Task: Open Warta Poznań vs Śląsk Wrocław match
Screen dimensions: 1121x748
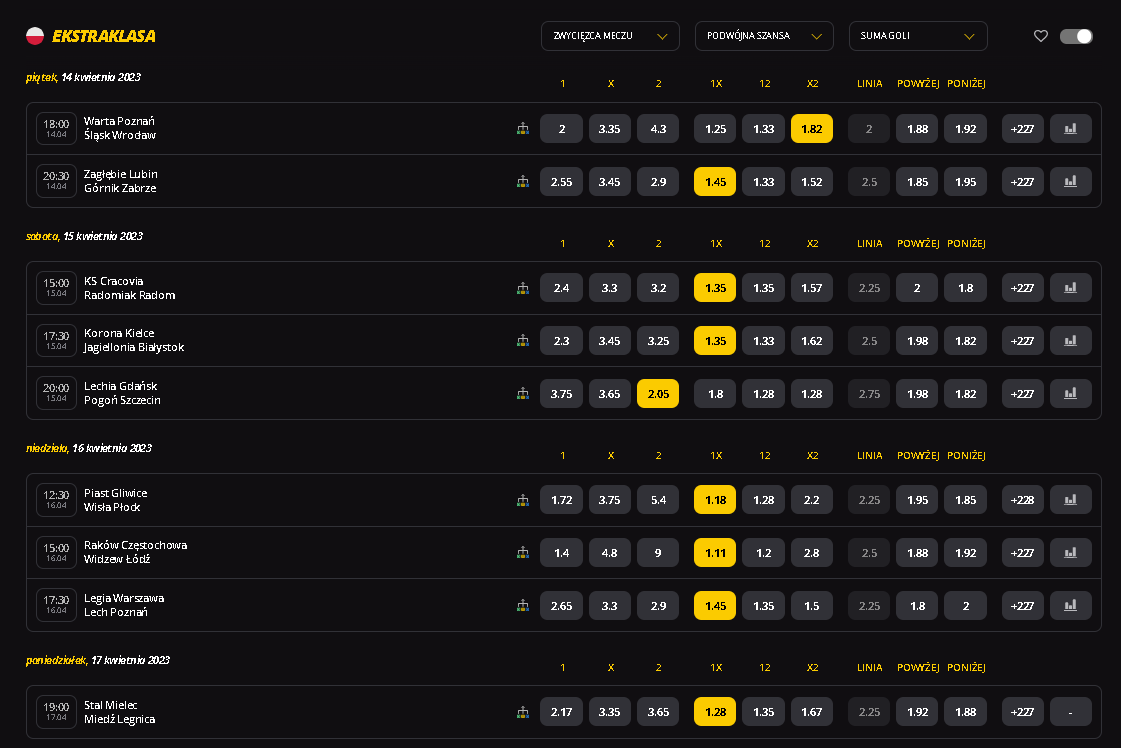Action: [x=119, y=128]
